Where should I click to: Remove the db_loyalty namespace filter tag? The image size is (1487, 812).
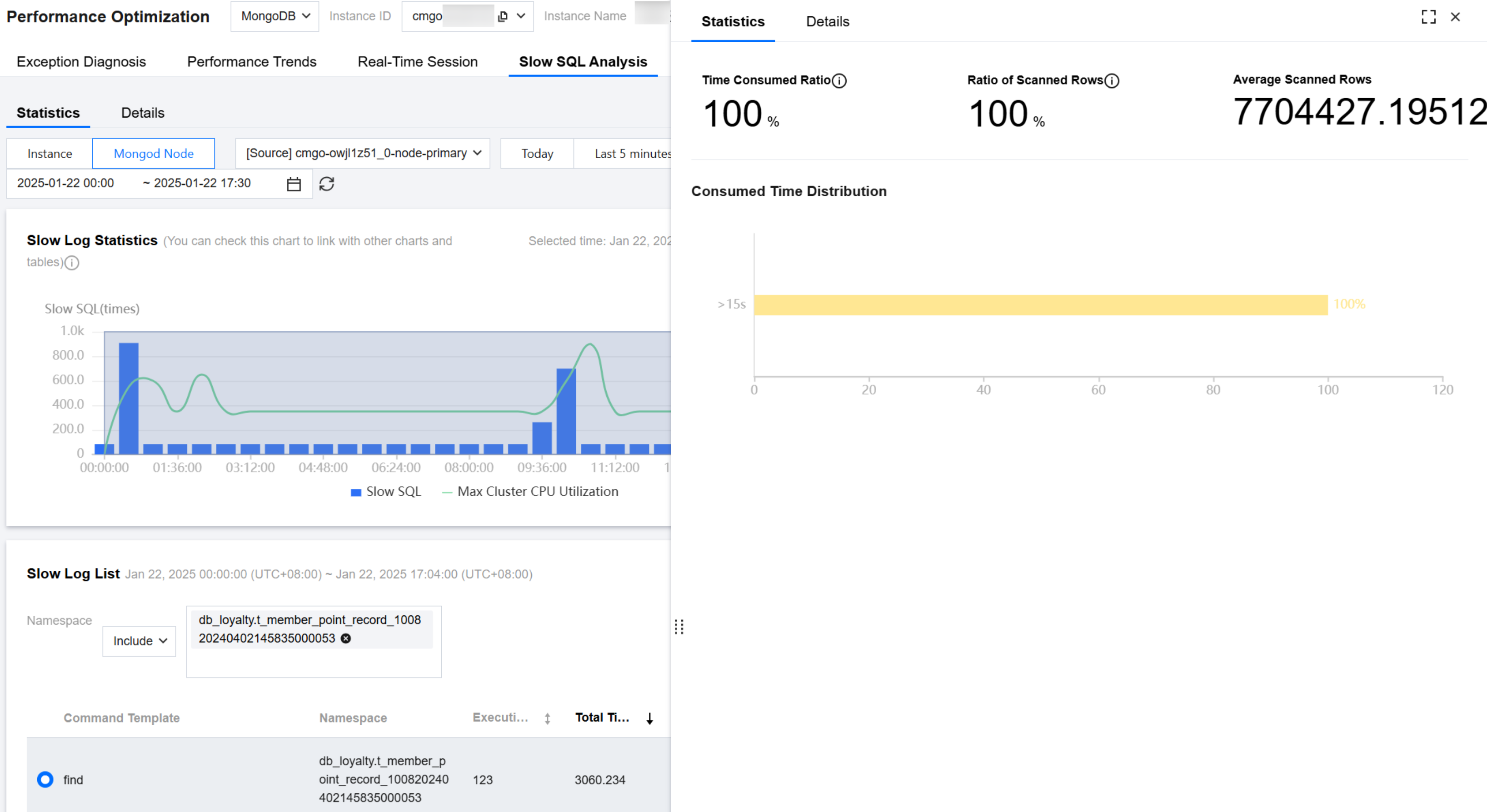point(346,638)
